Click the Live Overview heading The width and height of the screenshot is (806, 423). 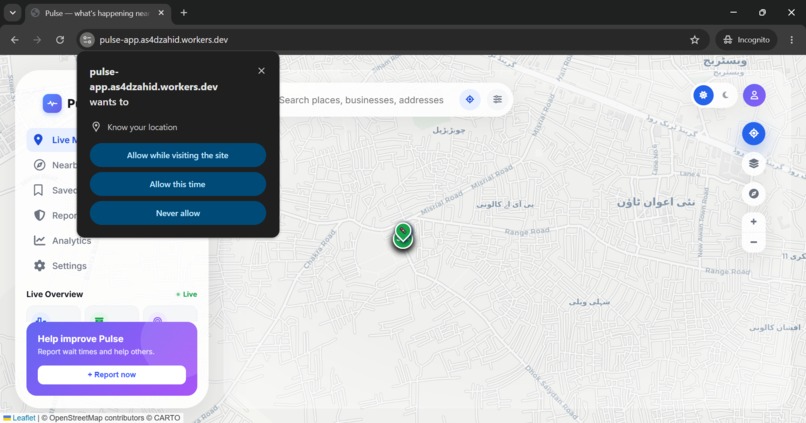(x=54, y=294)
